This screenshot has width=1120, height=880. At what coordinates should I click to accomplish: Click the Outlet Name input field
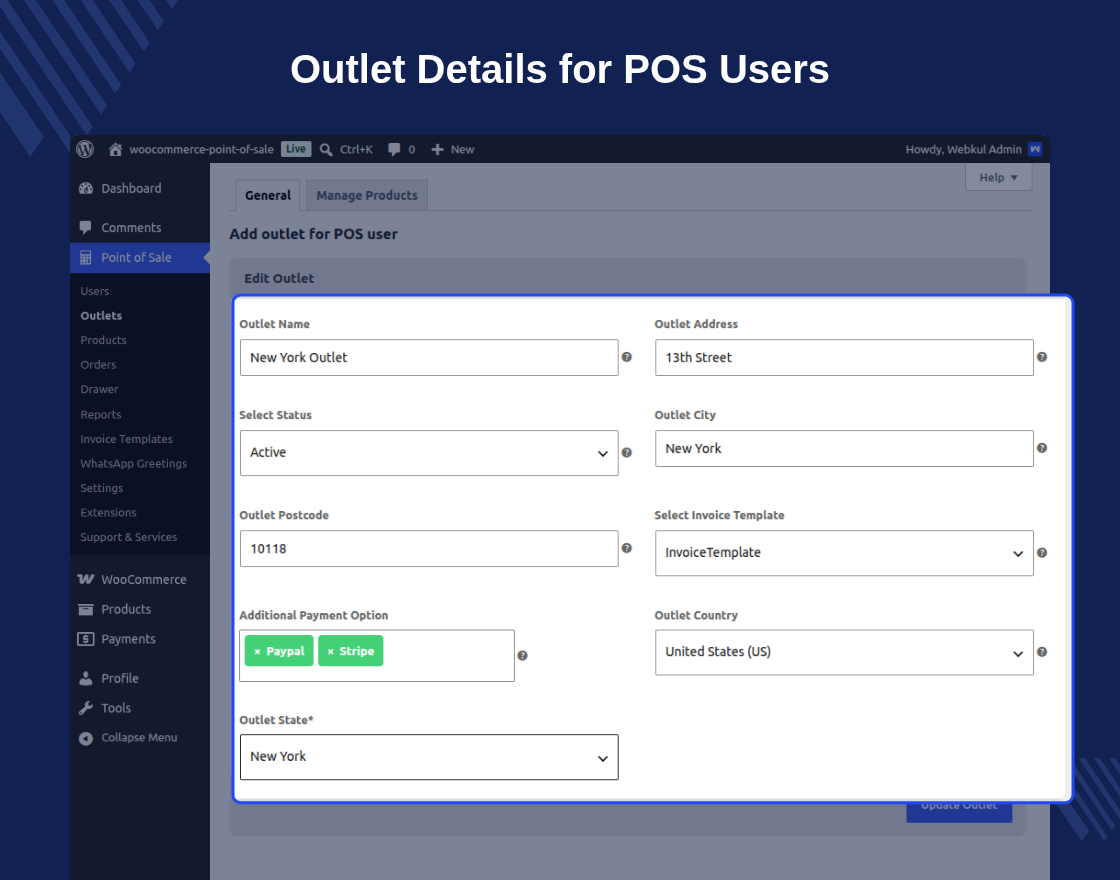[x=429, y=358]
